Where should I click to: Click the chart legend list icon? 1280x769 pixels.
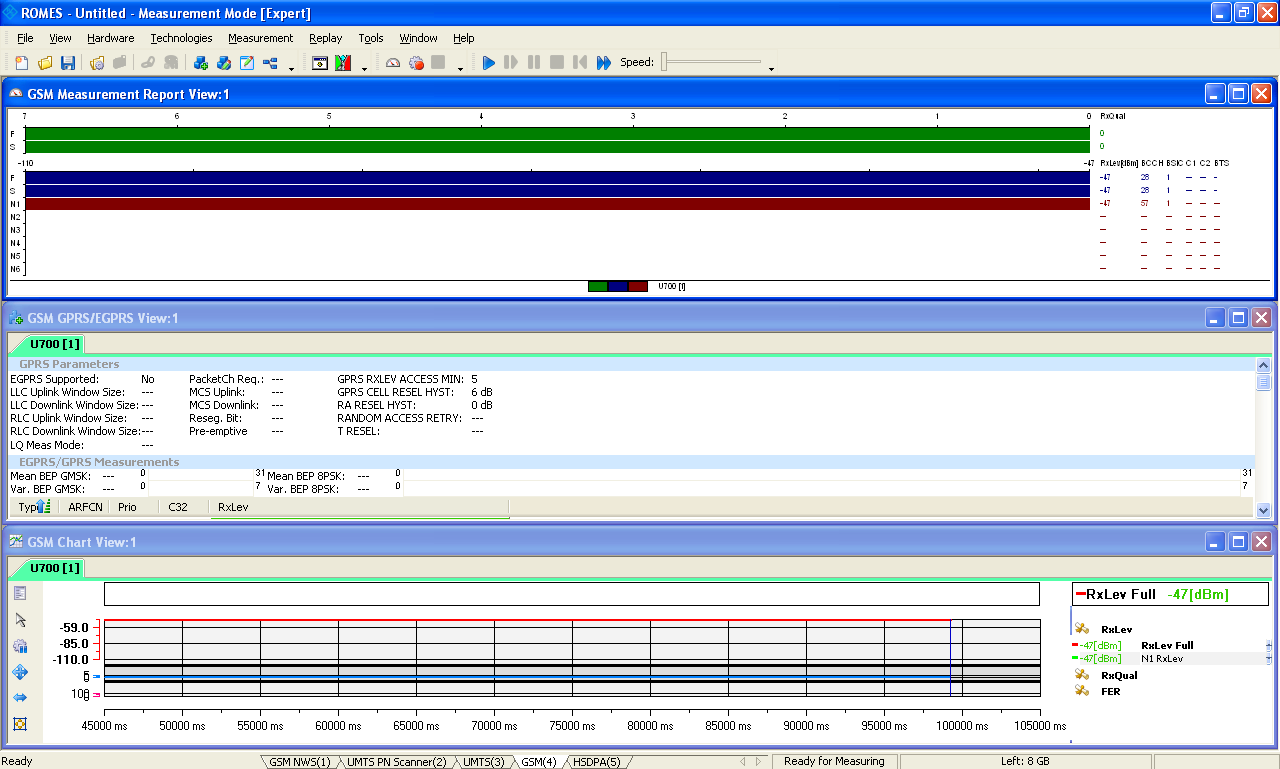[x=20, y=594]
